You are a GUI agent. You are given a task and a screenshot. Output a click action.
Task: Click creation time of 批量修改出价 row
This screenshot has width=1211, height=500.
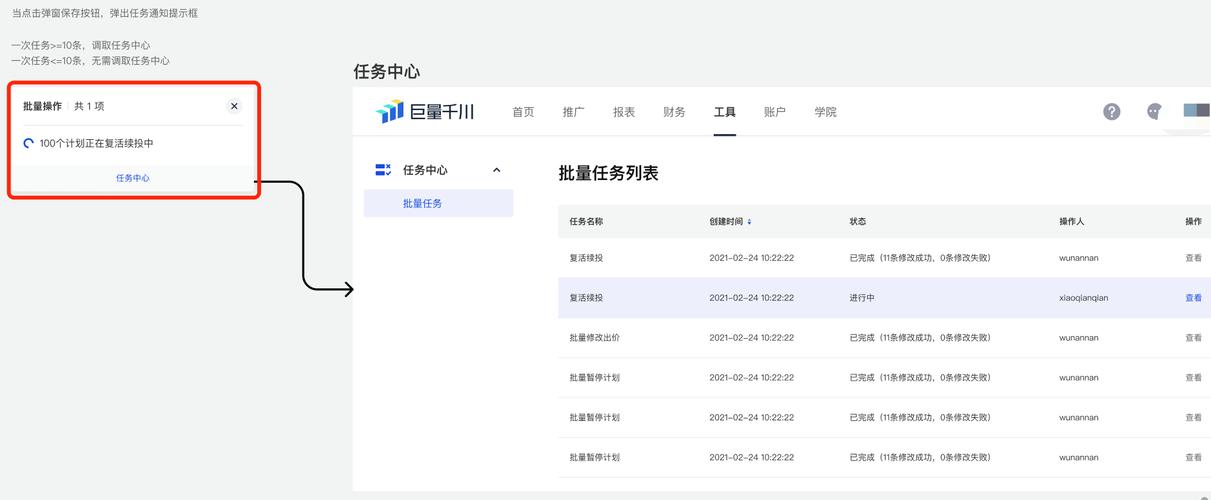[x=751, y=338]
